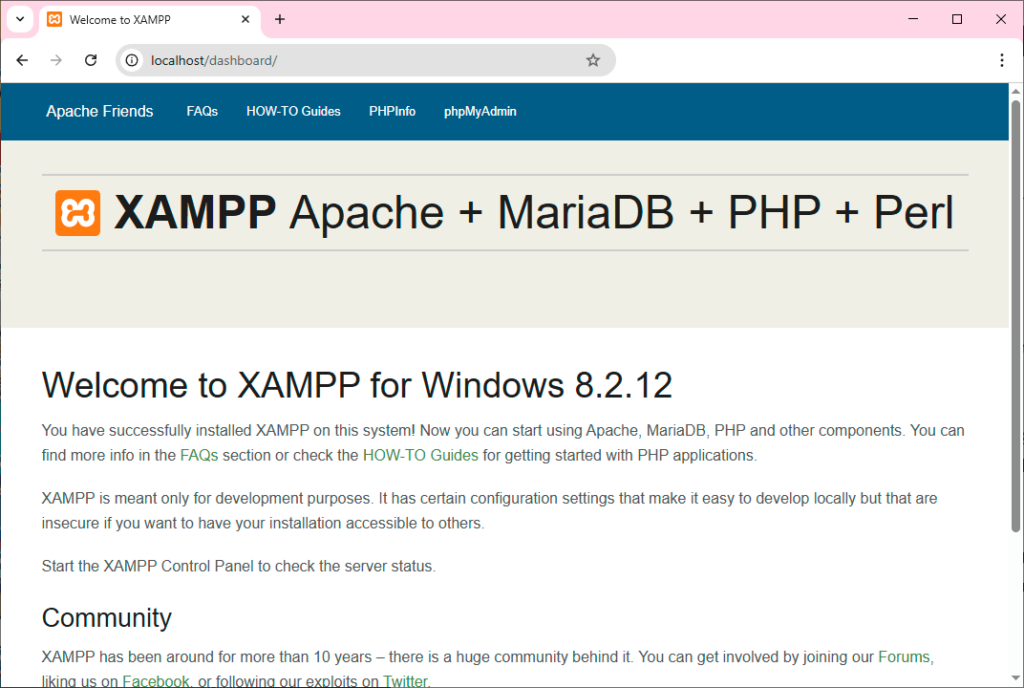Click the vertical scrollbar thumb
1024x688 pixels.
click(x=1016, y=316)
